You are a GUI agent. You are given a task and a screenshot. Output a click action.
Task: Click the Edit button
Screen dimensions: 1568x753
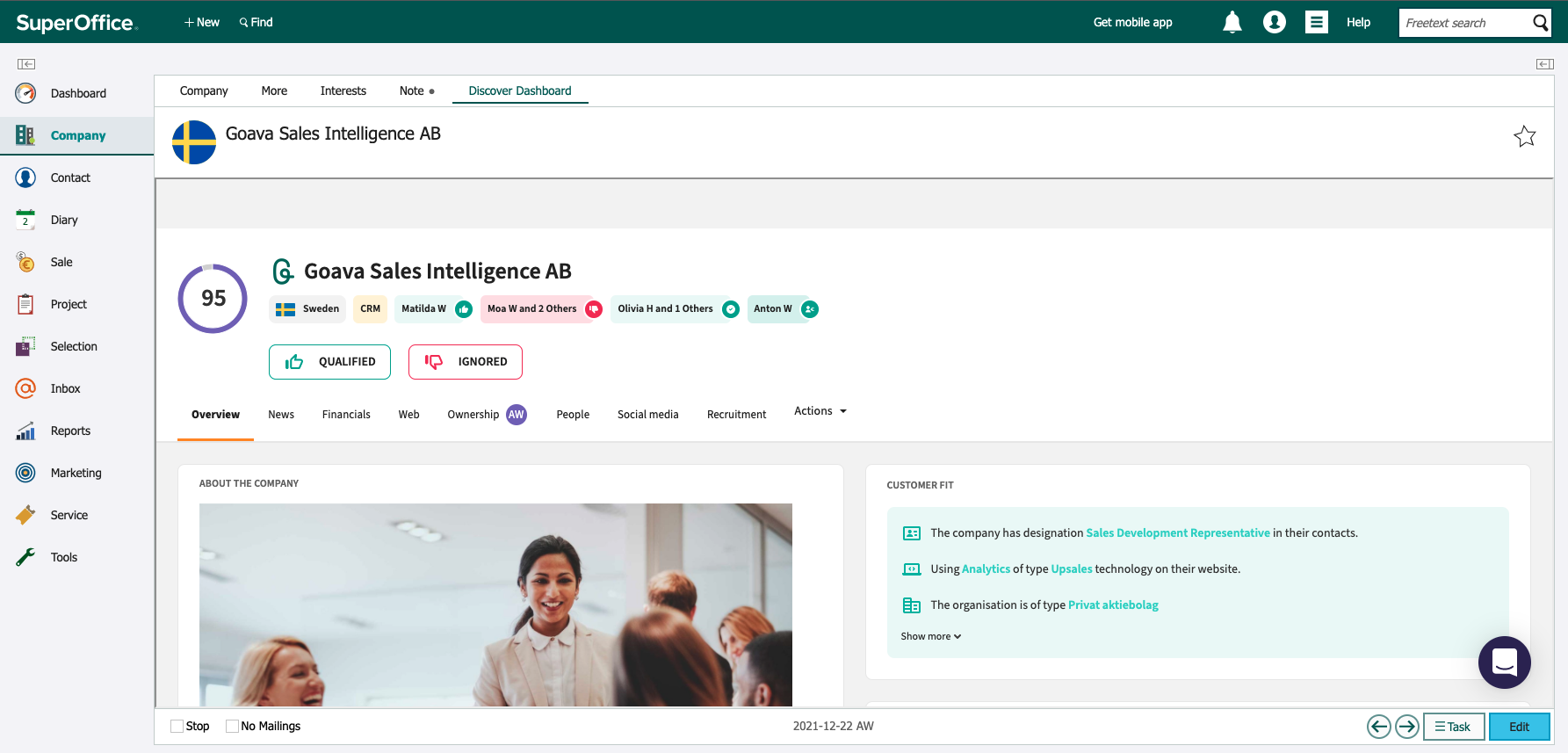pos(1520,727)
